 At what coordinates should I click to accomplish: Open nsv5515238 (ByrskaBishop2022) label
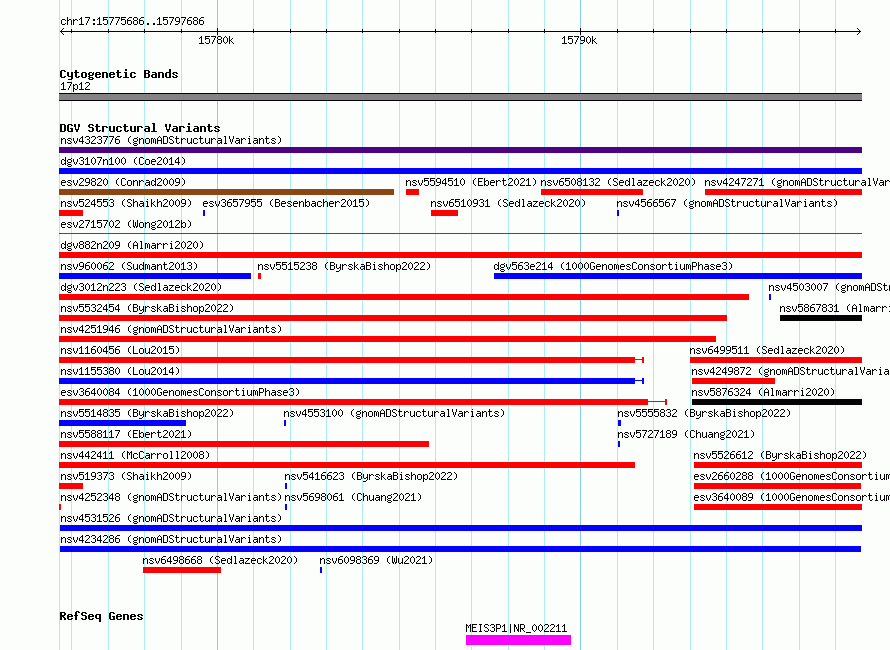344,266
